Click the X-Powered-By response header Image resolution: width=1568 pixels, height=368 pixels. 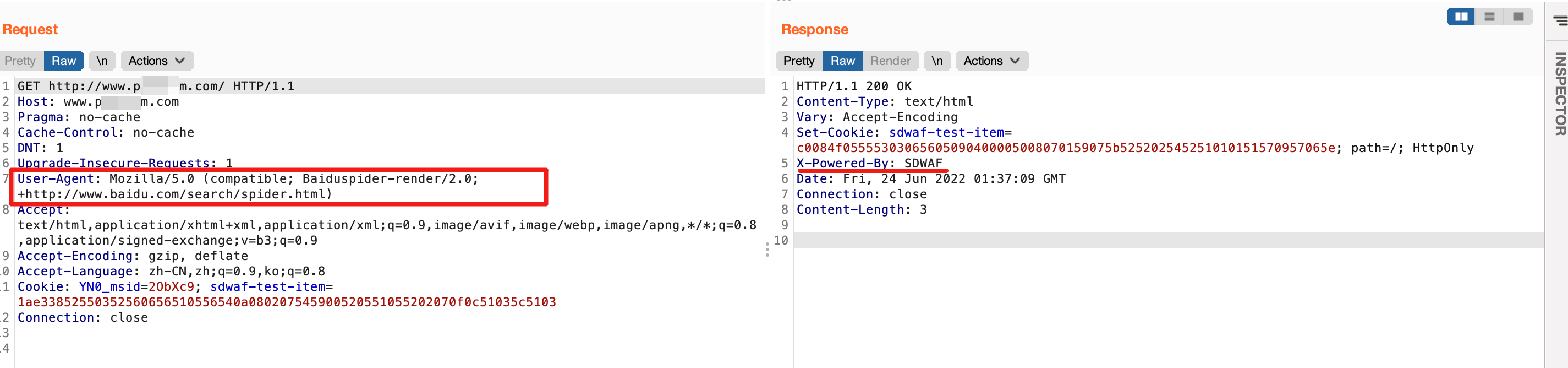869,163
